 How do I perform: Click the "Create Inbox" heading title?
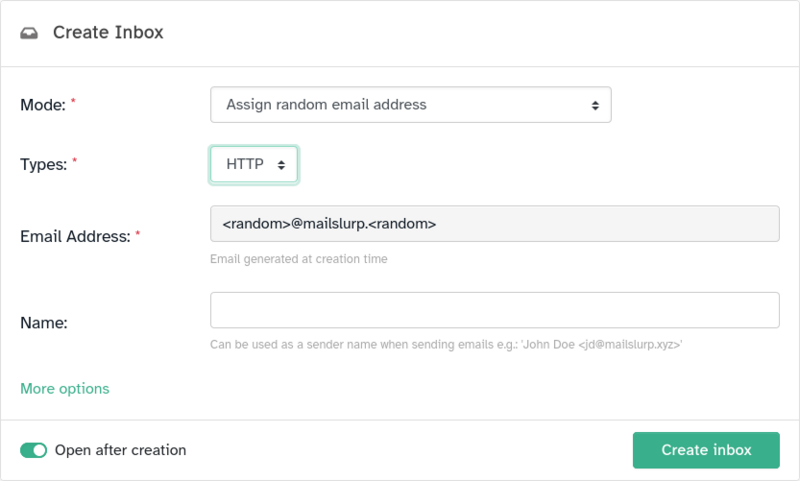pyautogui.click(x=108, y=32)
